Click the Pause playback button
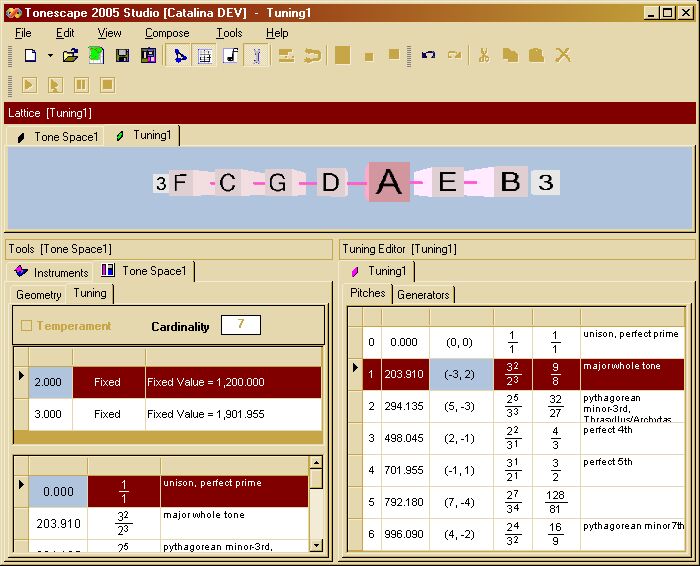Viewport: 700px width, 566px height. (81, 85)
